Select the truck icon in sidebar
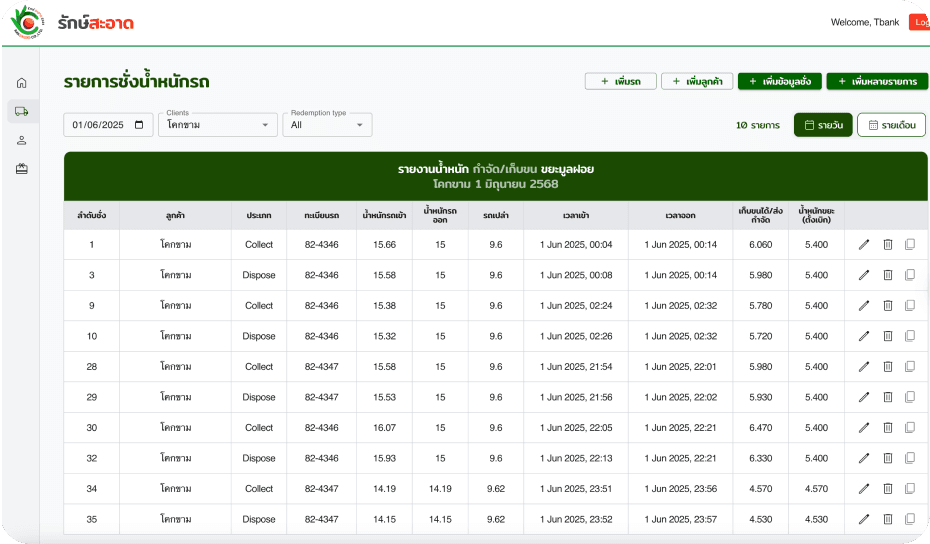This screenshot has height=544, width=930. [22, 111]
